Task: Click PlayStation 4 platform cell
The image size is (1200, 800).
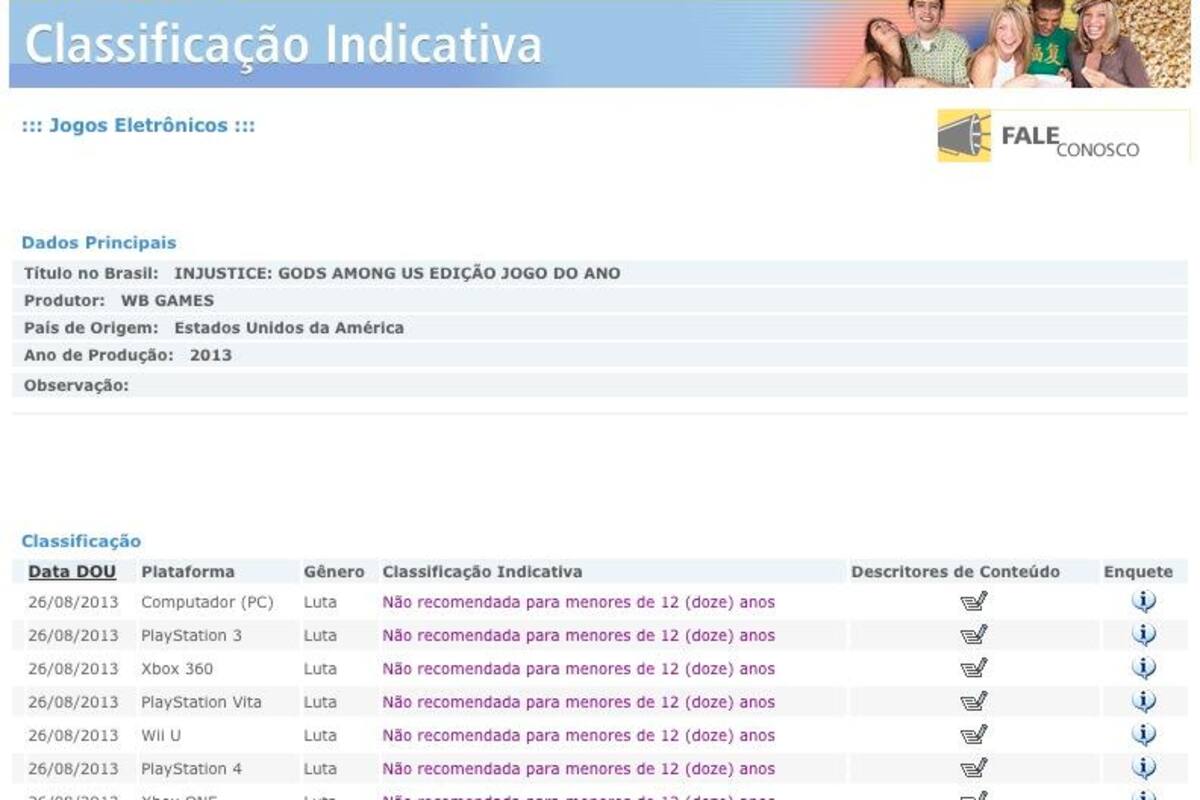Action: pyautogui.click(x=191, y=768)
